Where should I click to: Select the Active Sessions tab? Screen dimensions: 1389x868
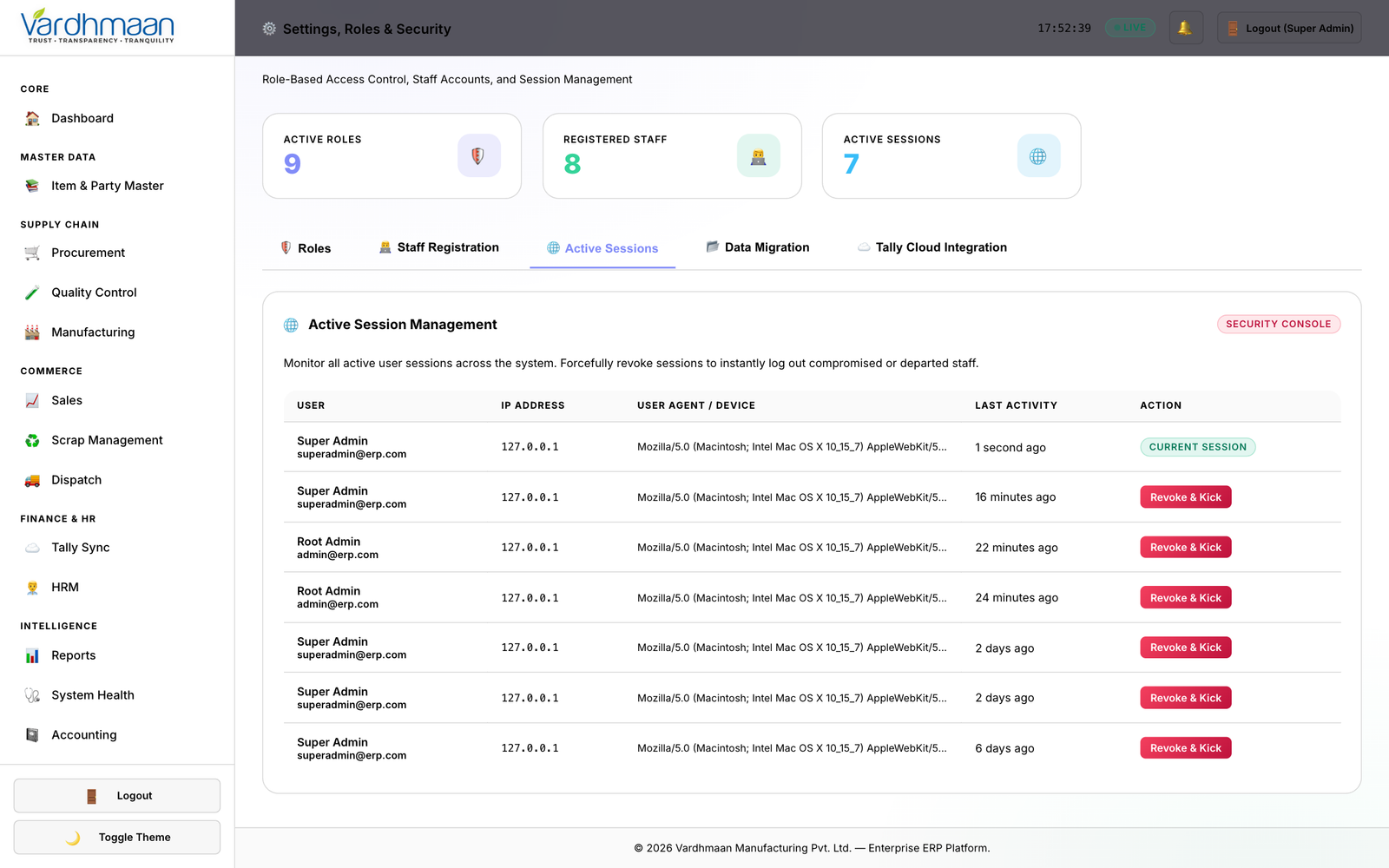[x=602, y=248]
